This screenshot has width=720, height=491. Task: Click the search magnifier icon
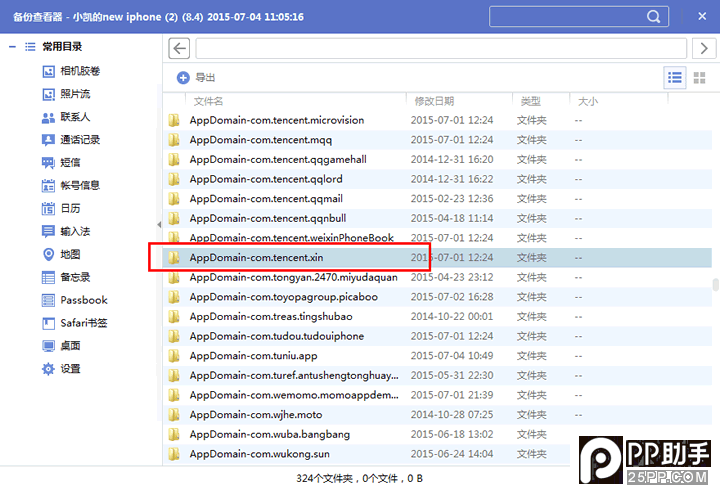click(x=653, y=17)
